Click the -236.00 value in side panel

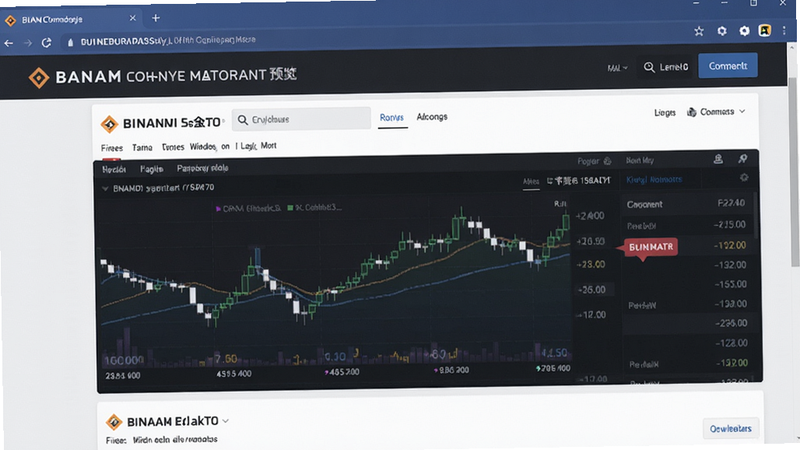point(731,323)
